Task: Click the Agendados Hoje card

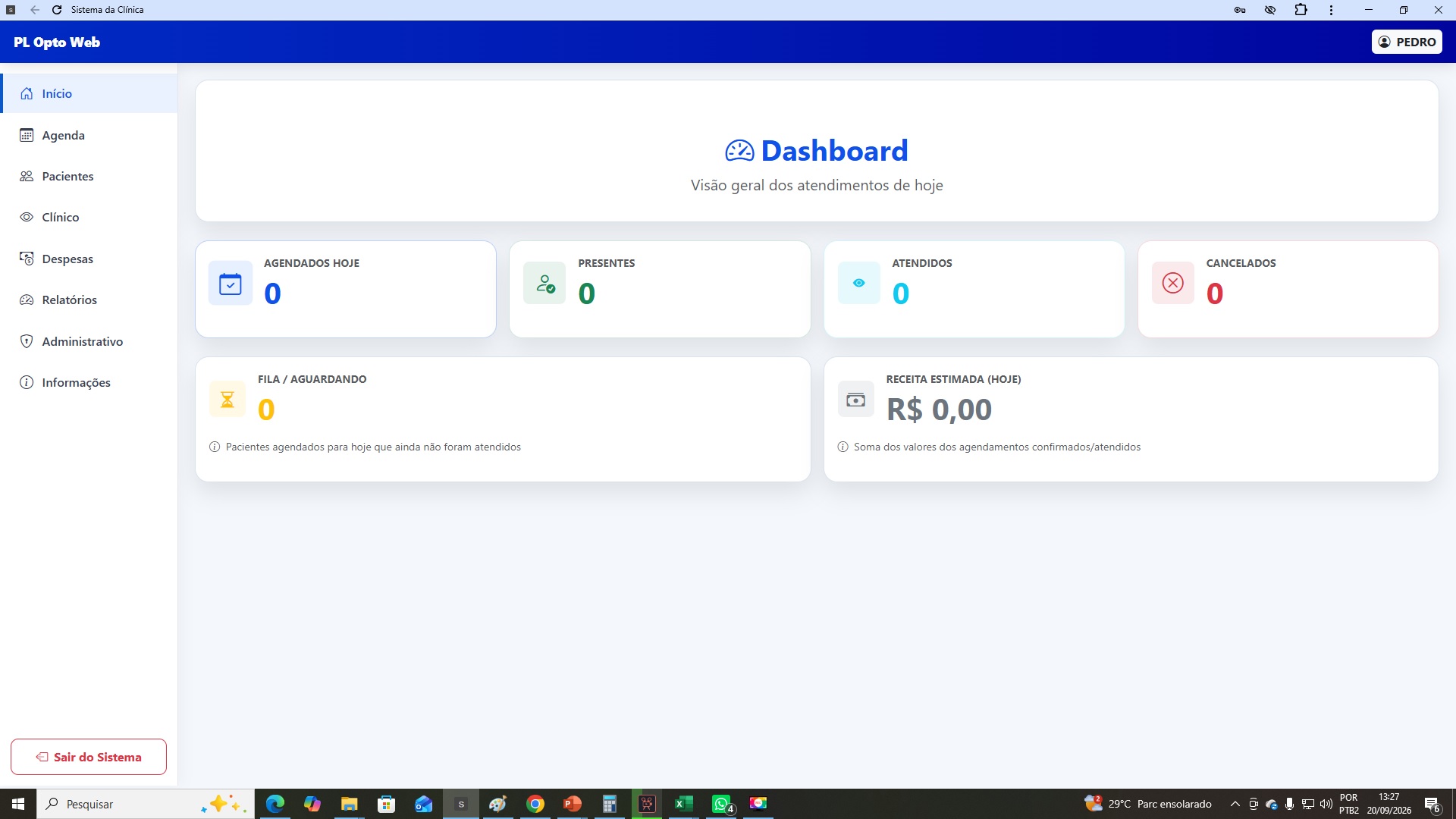Action: click(346, 289)
